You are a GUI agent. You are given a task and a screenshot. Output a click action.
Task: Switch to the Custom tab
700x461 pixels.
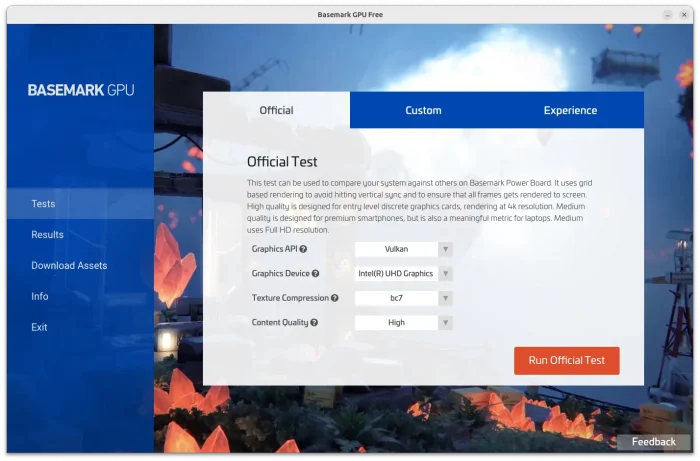pos(423,110)
